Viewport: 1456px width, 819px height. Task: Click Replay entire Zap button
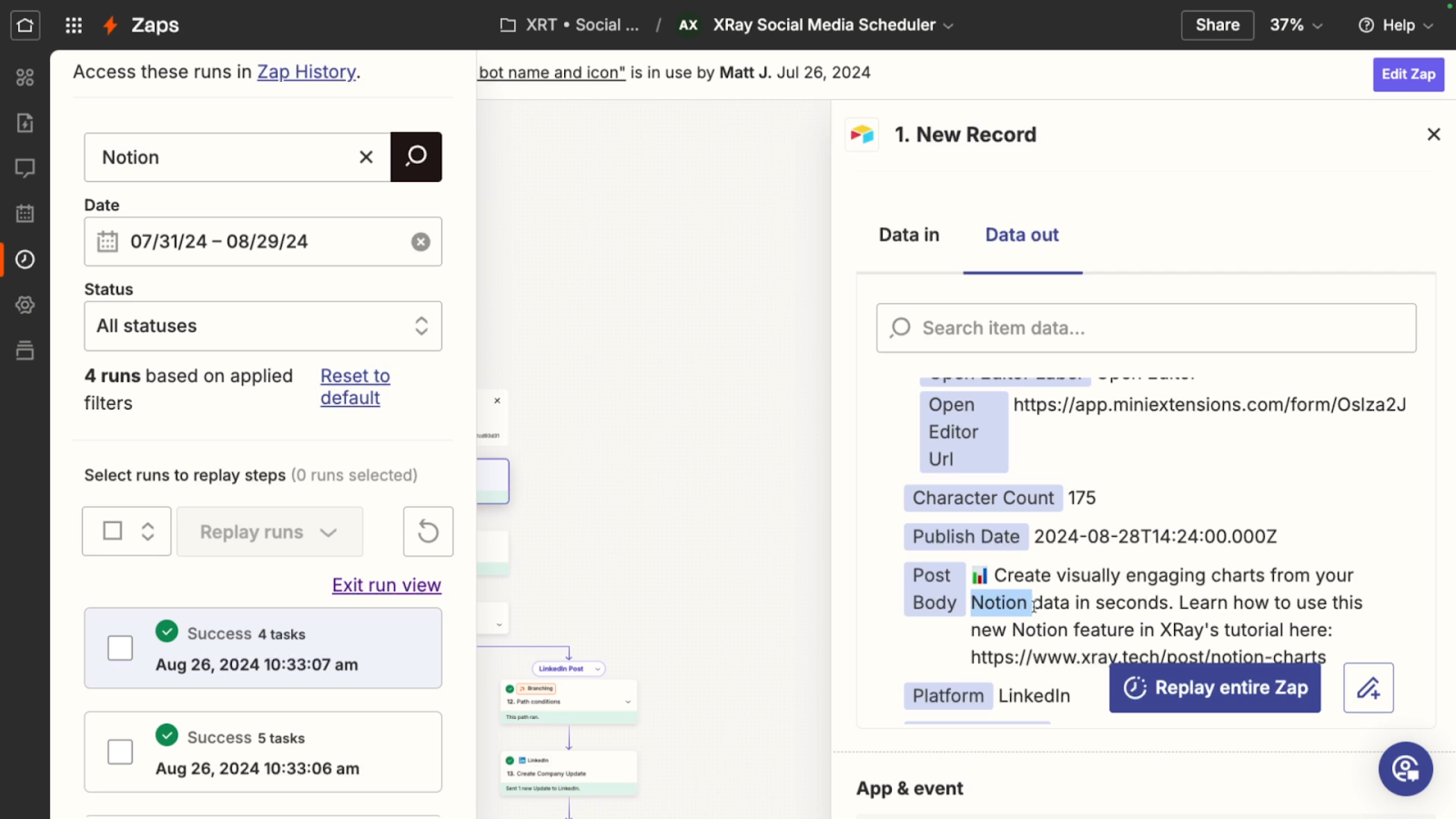point(1215,688)
